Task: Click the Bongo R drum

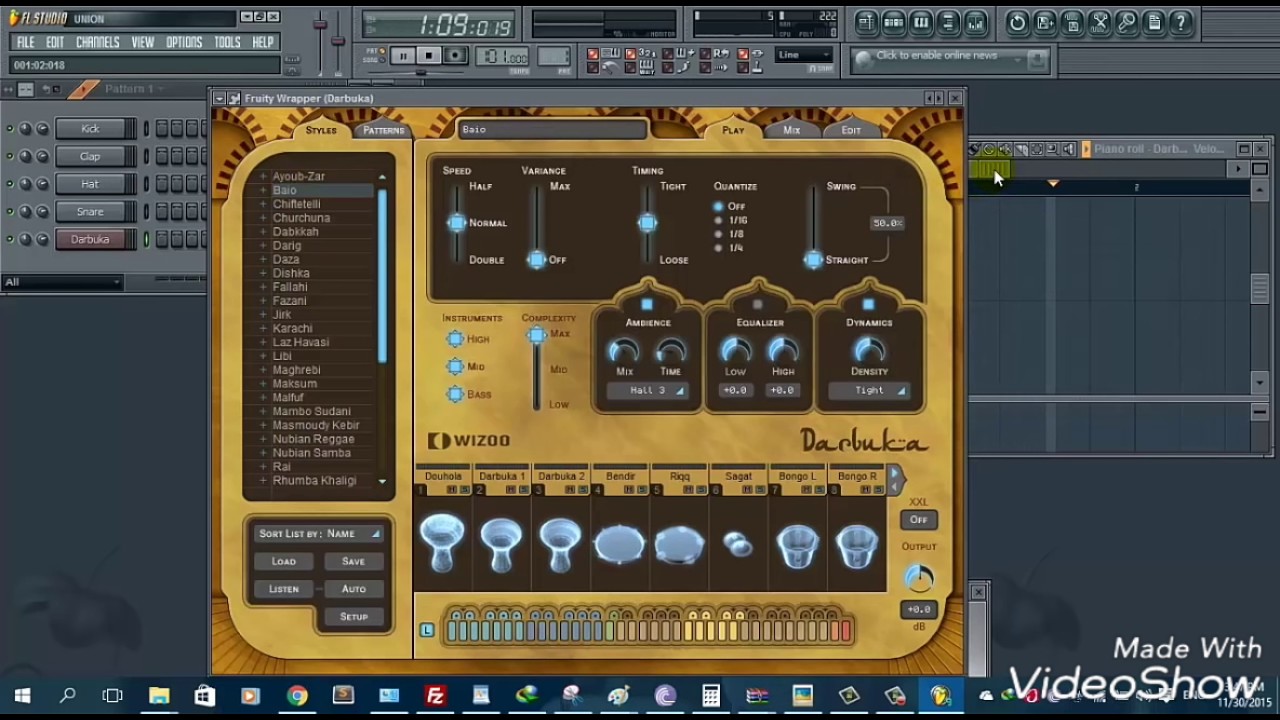Action: tap(857, 547)
